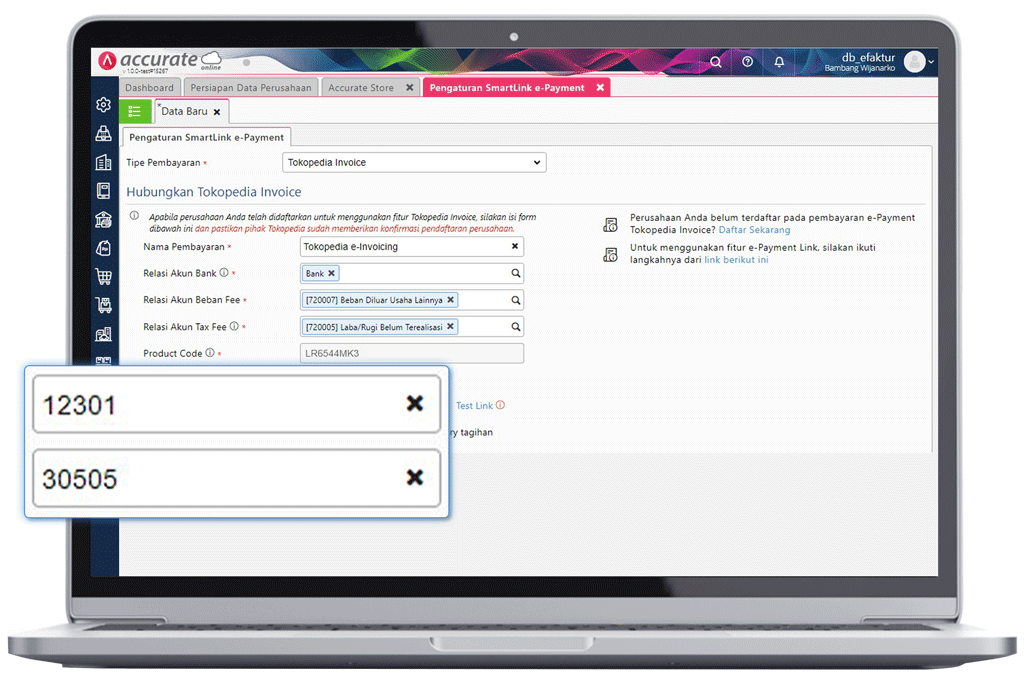Open the General Ledger book icon
This screenshot has height=683, width=1024.
(x=103, y=191)
